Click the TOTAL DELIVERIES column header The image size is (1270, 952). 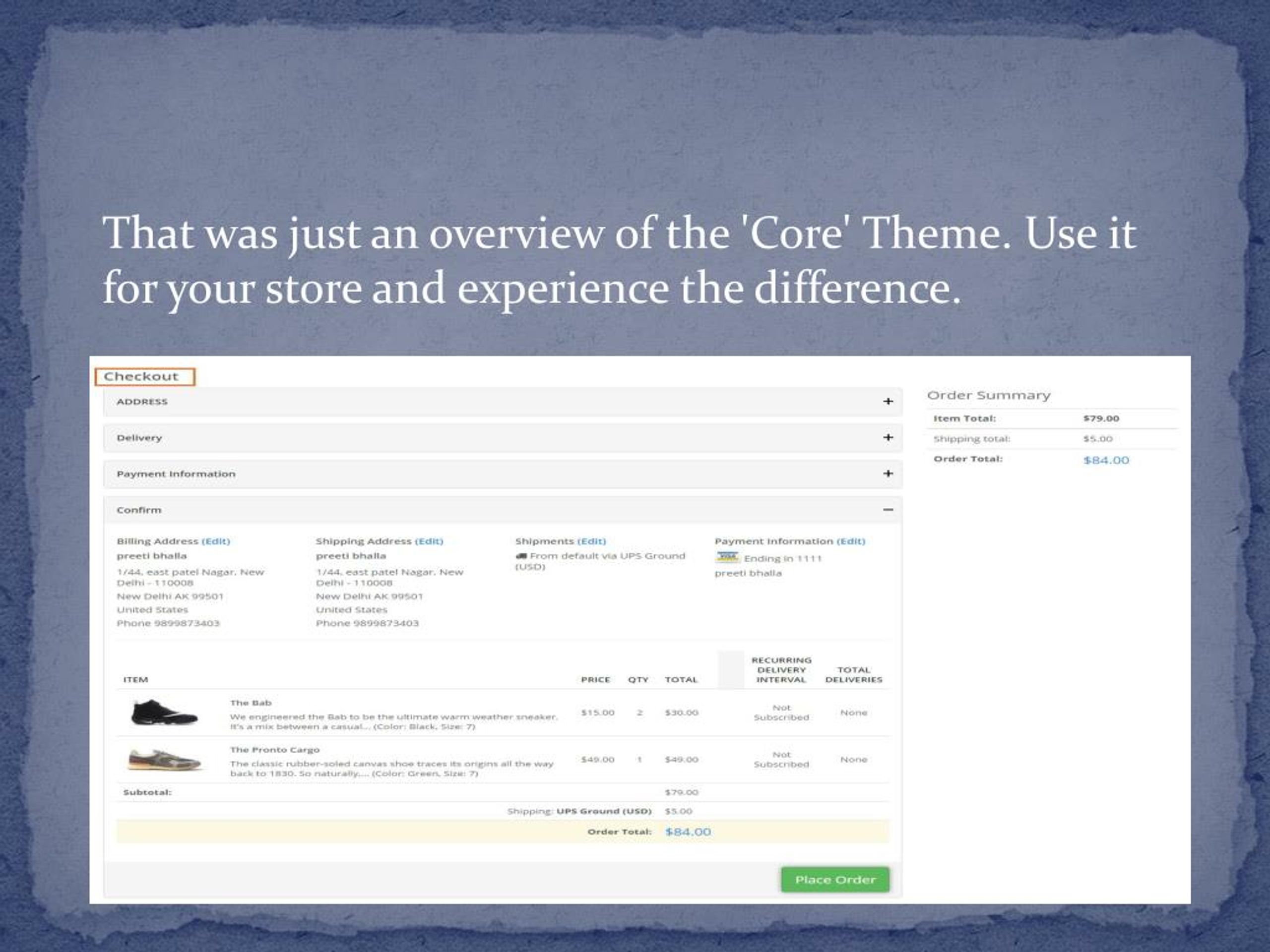click(x=854, y=675)
